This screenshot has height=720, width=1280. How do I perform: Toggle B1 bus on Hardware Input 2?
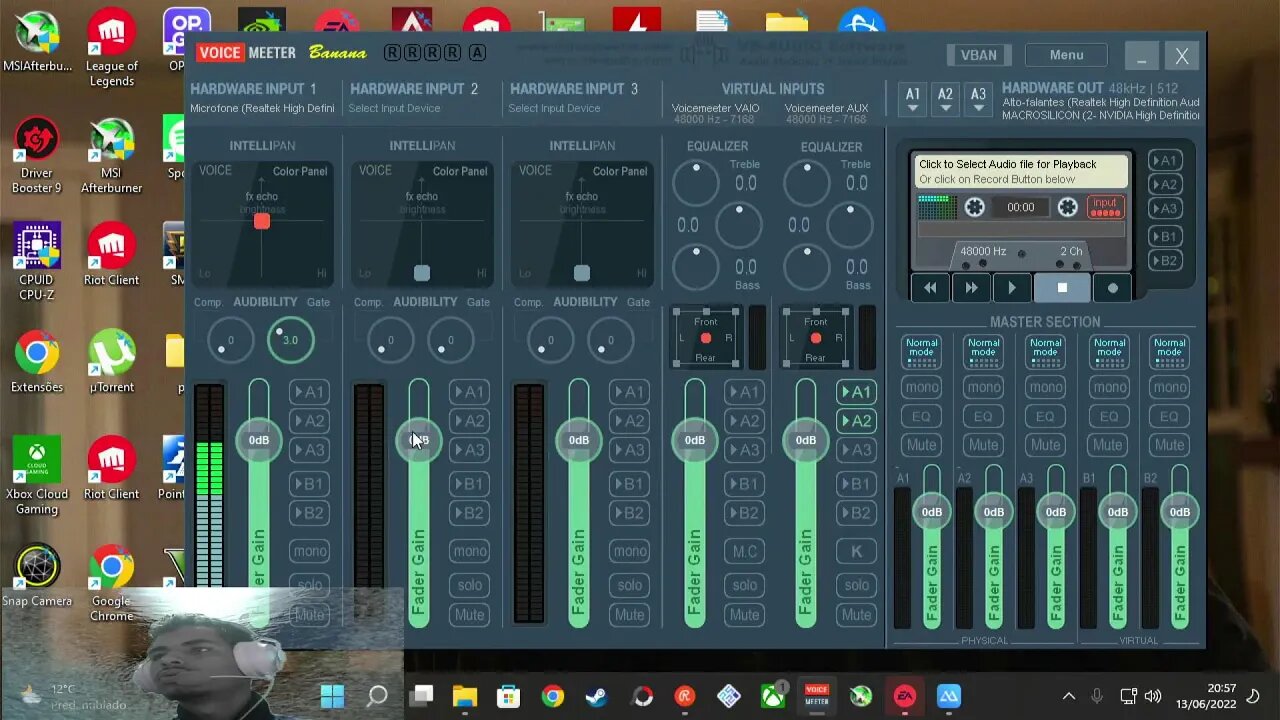pyautogui.click(x=469, y=484)
